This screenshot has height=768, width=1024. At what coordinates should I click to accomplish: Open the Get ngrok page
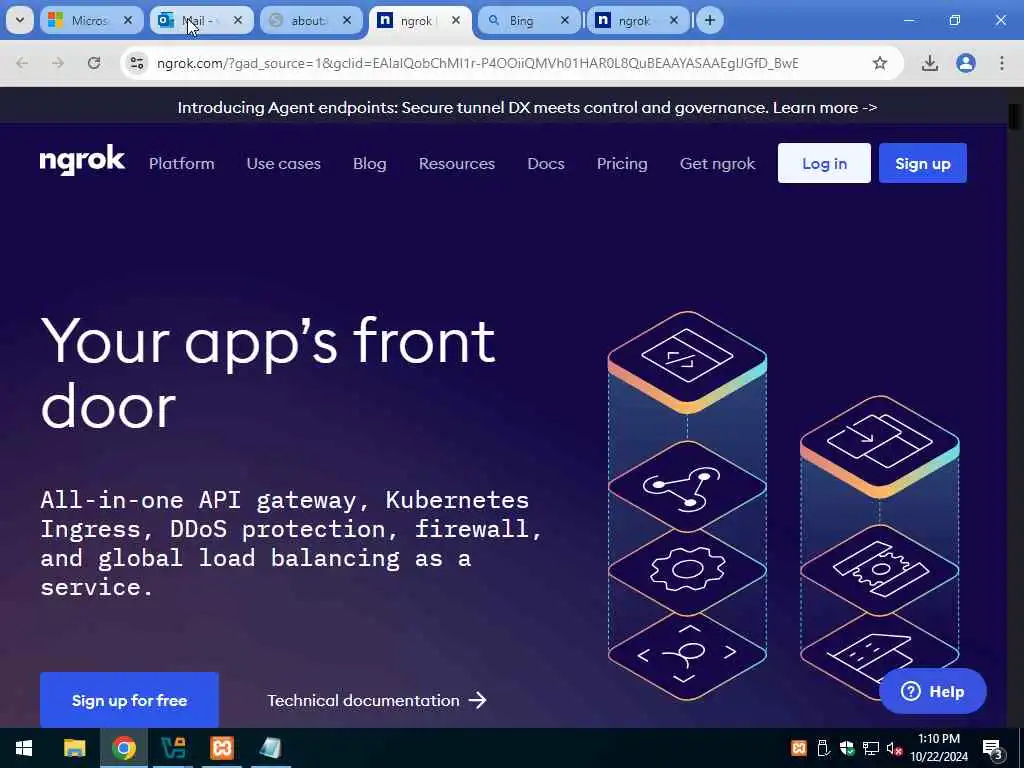click(x=717, y=163)
